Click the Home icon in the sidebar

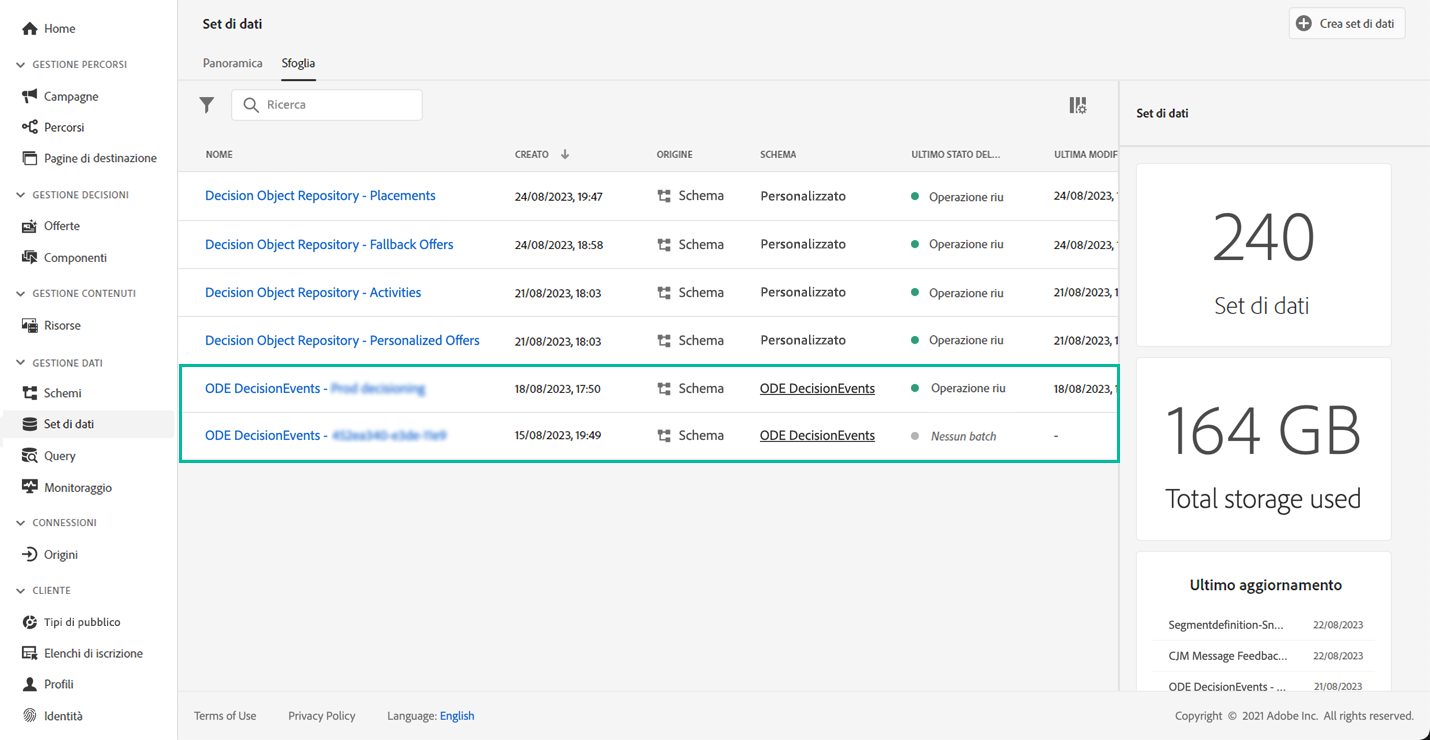click(x=30, y=29)
